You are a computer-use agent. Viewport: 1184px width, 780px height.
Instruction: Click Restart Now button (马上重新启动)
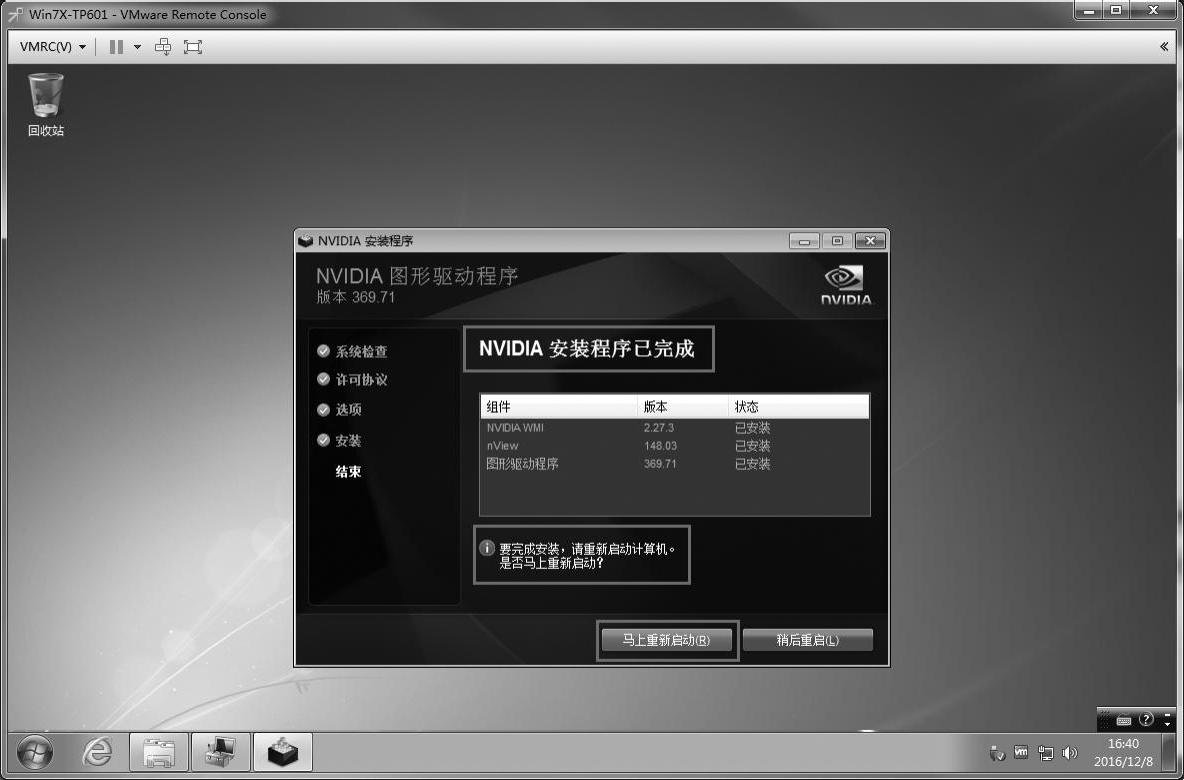(667, 640)
